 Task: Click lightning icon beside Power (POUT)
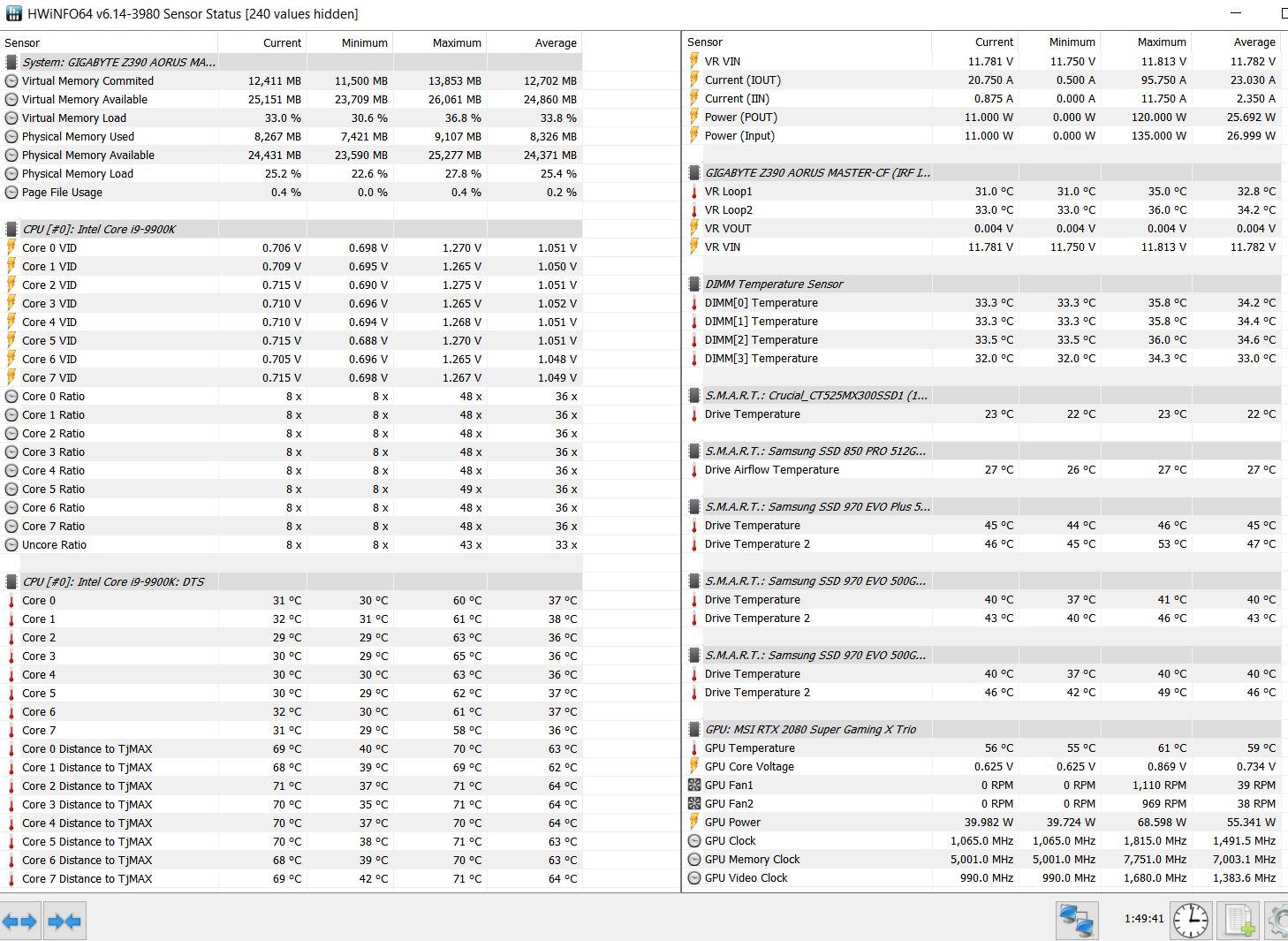[x=694, y=117]
